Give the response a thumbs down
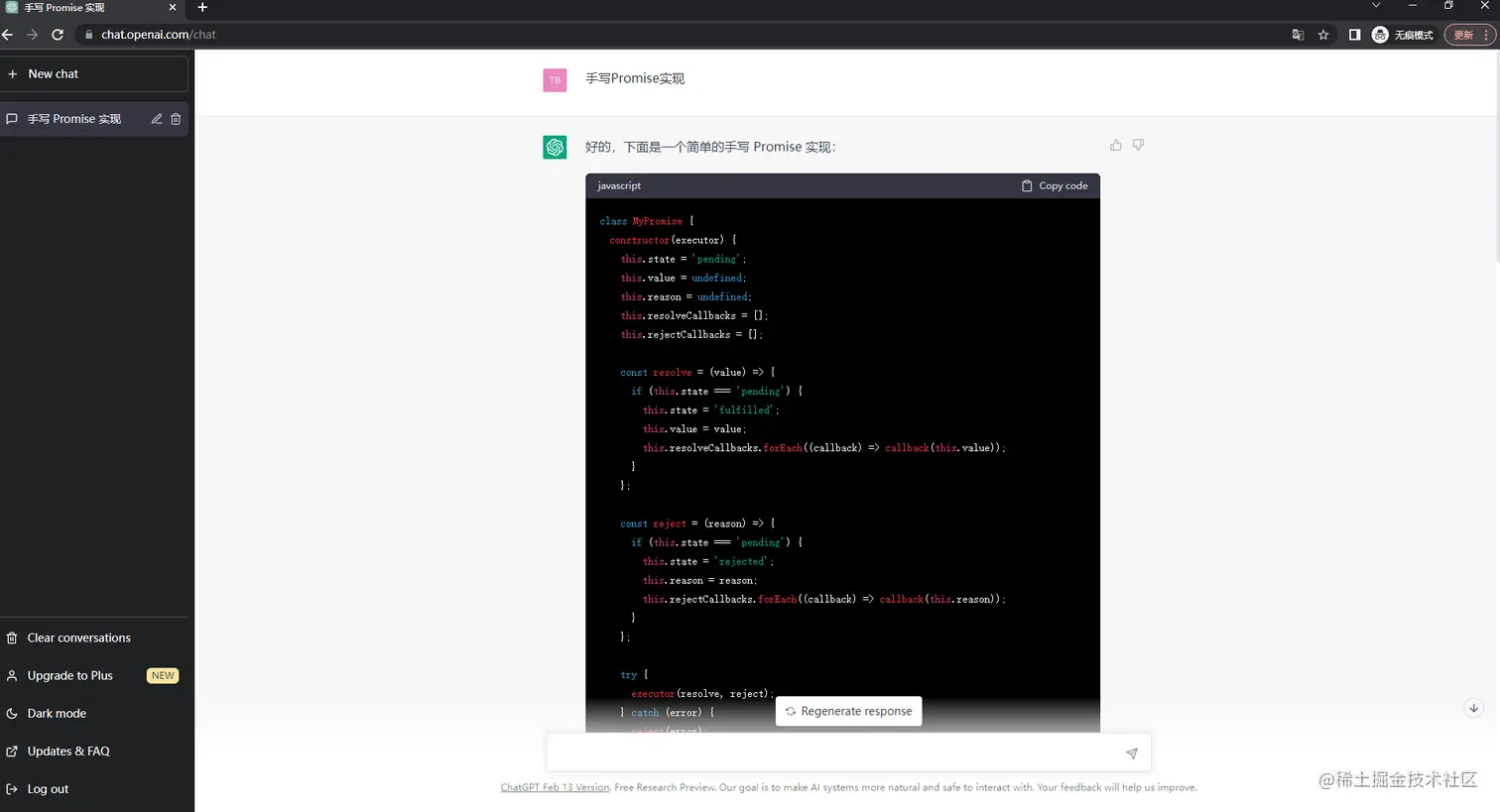 [x=1138, y=145]
